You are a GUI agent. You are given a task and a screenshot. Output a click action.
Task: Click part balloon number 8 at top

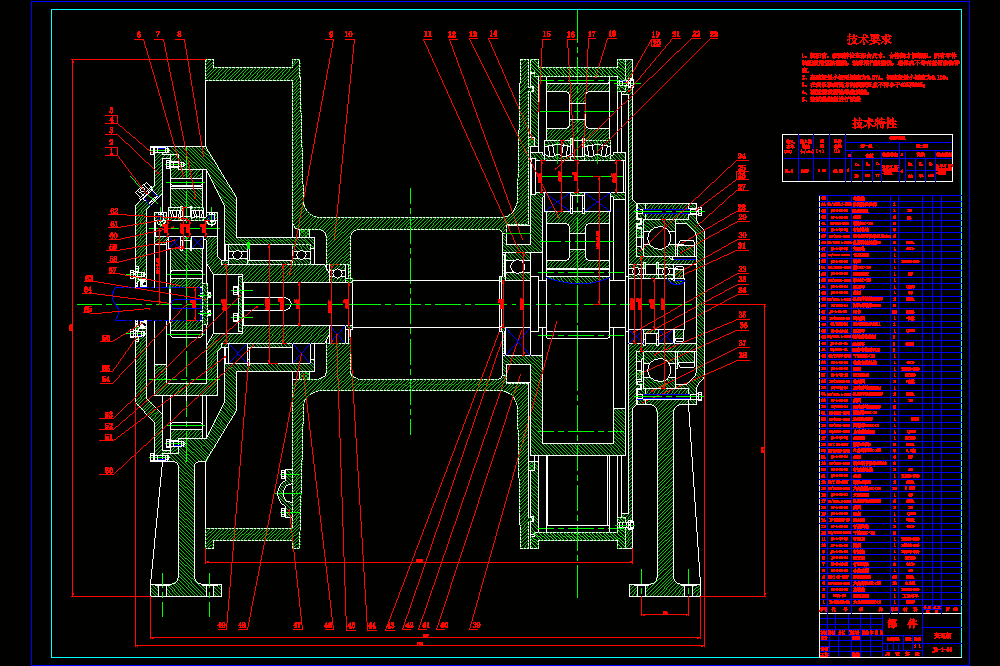[179, 34]
